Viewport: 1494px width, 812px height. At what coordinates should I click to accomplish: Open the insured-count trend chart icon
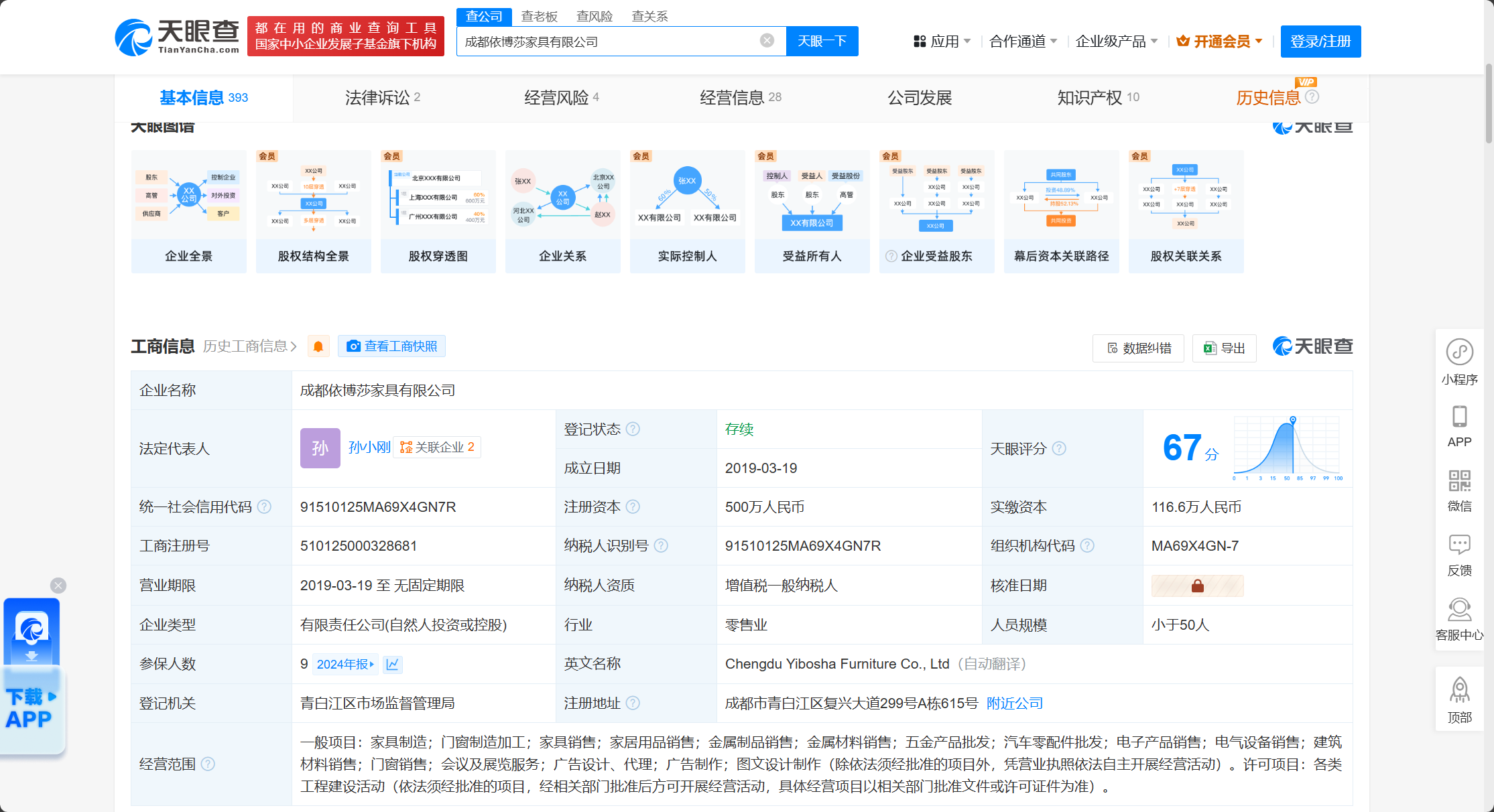tap(393, 664)
